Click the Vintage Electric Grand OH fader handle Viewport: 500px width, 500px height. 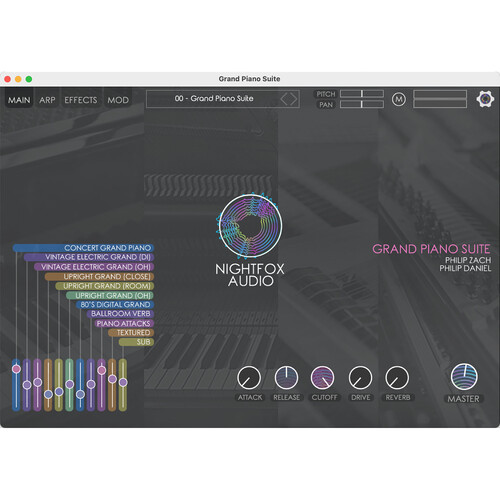tap(38, 382)
